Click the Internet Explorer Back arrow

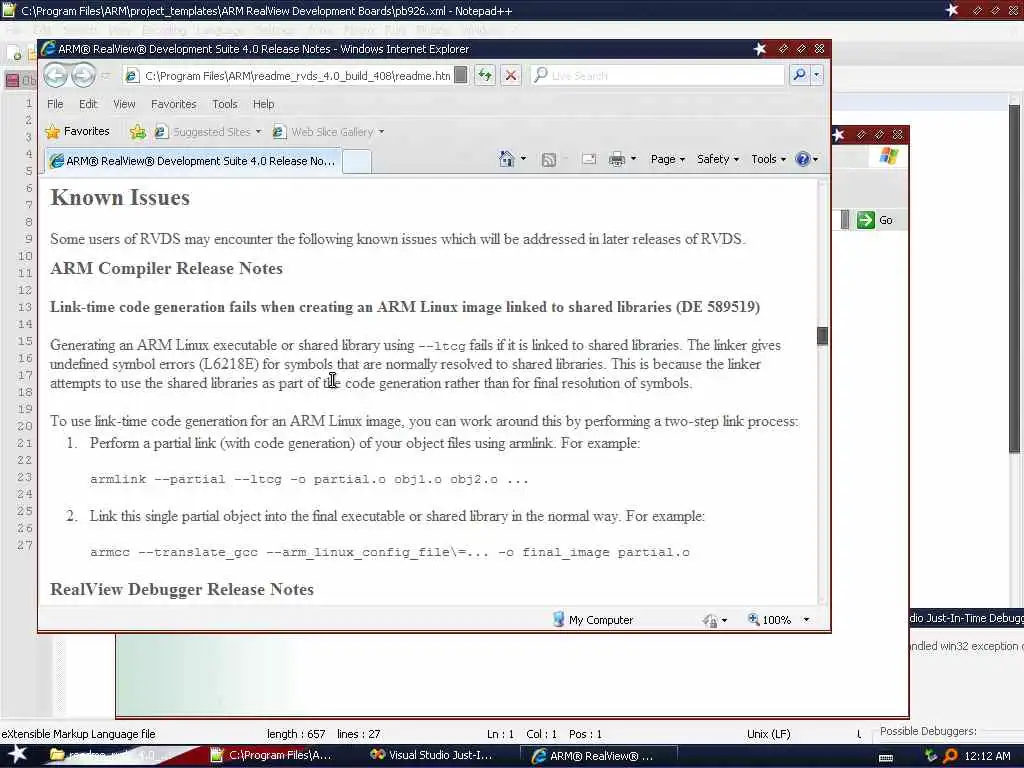pos(56,76)
